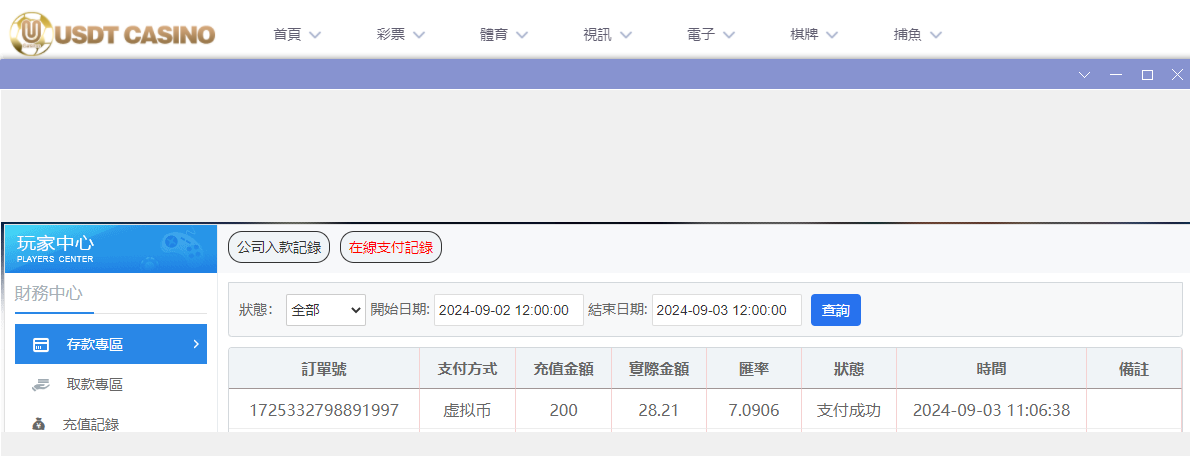
Task: Click the 查詢 search button
Action: pos(835,310)
